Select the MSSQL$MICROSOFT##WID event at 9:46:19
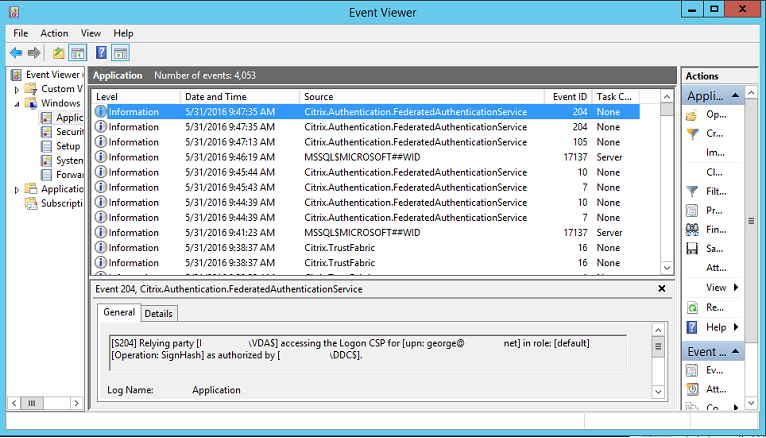The width and height of the screenshot is (766, 438). point(361,157)
